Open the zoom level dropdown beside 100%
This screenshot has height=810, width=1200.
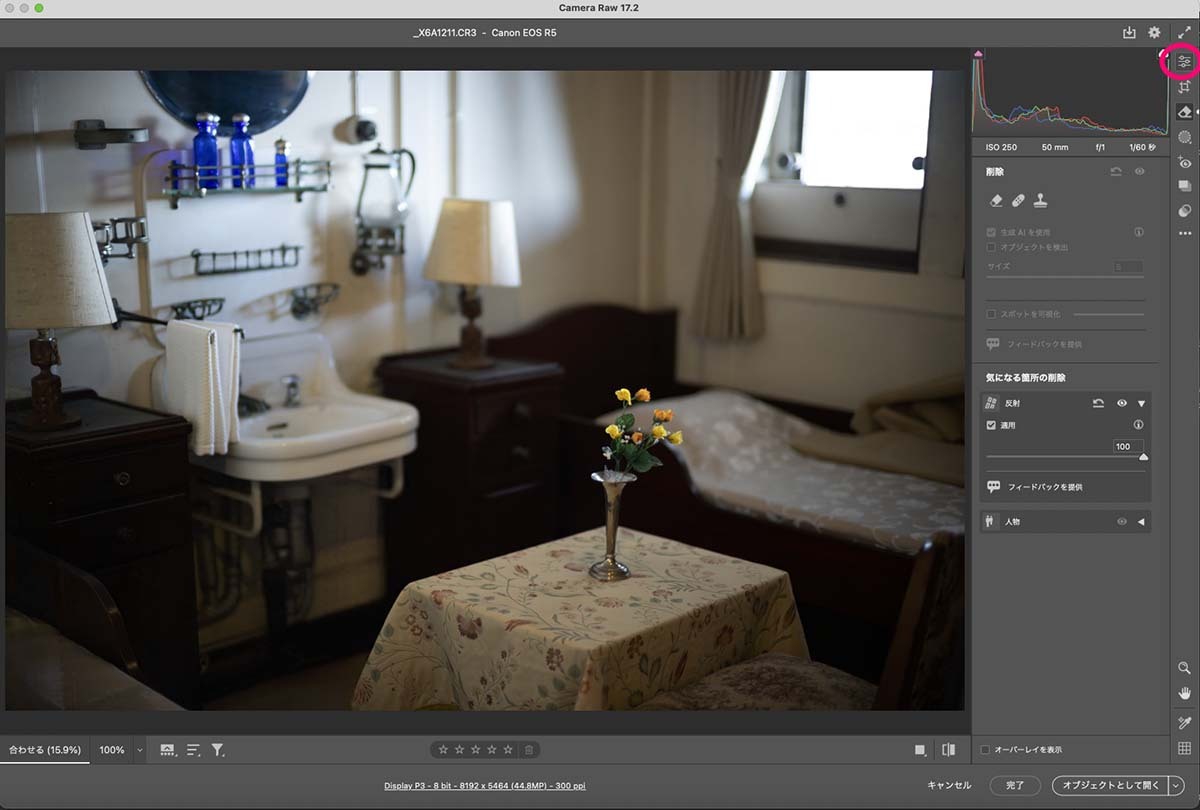coord(139,750)
